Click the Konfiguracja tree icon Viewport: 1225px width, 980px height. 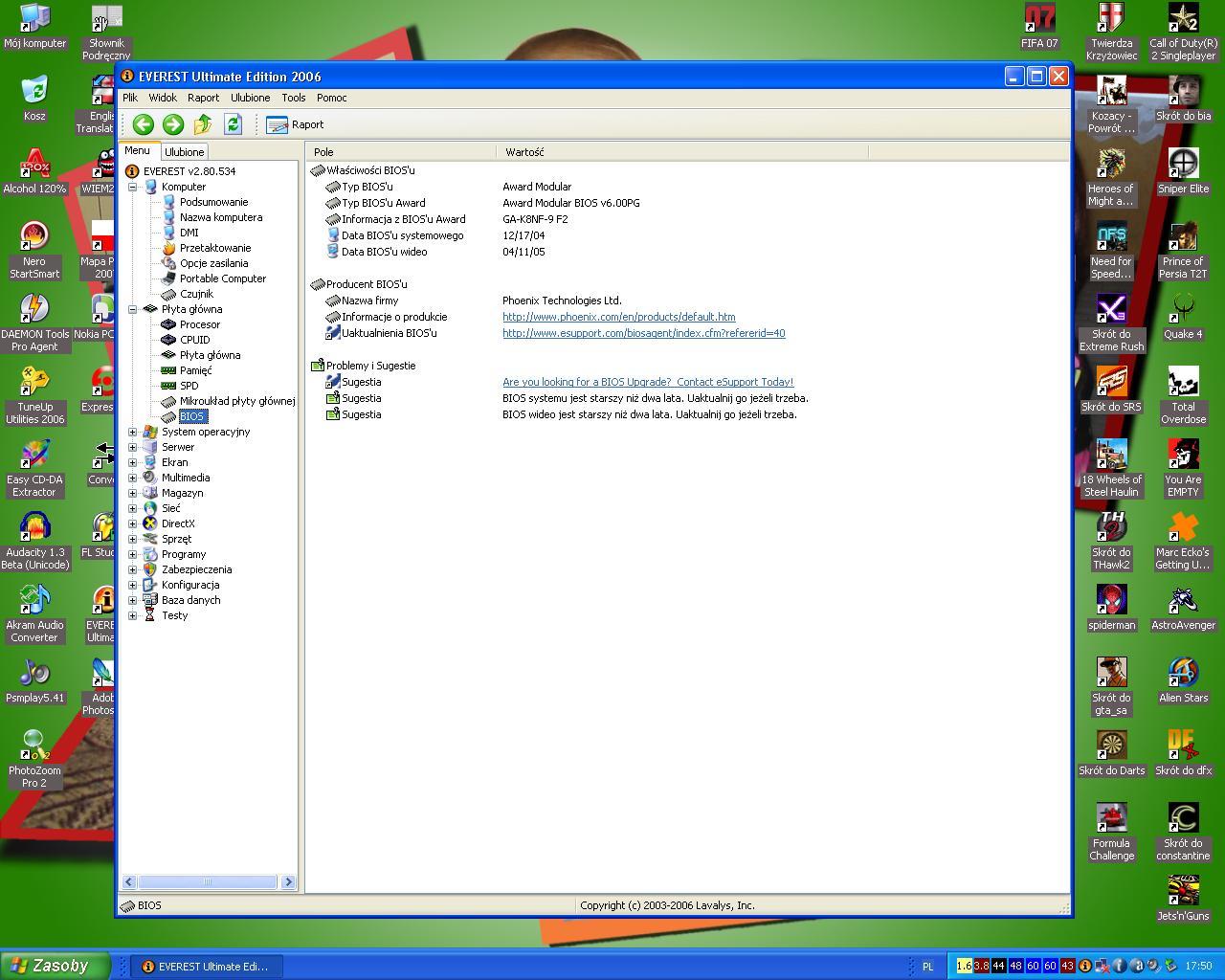tap(149, 585)
